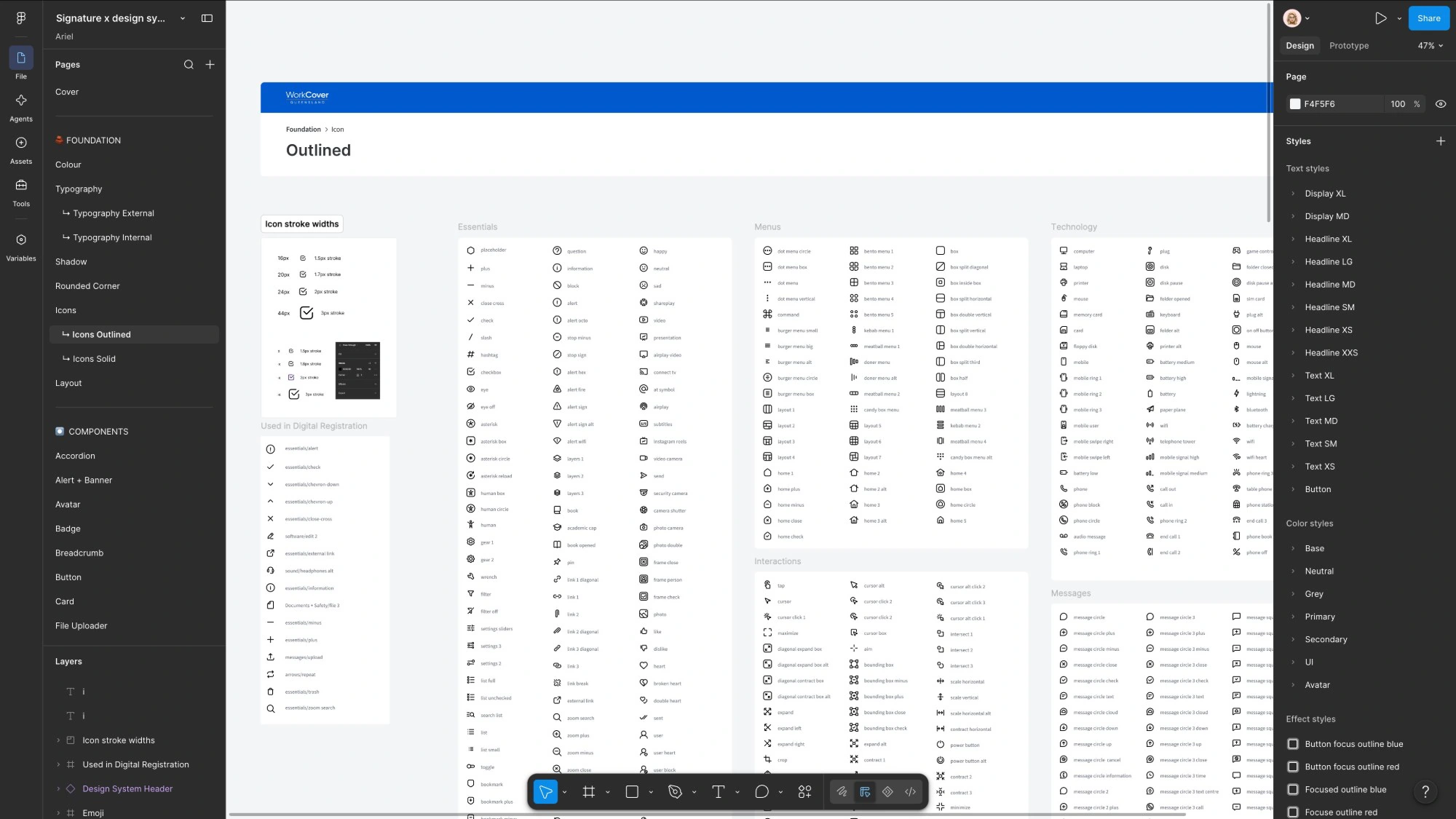Add a new style with plus icon
The width and height of the screenshot is (1456, 819).
coord(1440,141)
